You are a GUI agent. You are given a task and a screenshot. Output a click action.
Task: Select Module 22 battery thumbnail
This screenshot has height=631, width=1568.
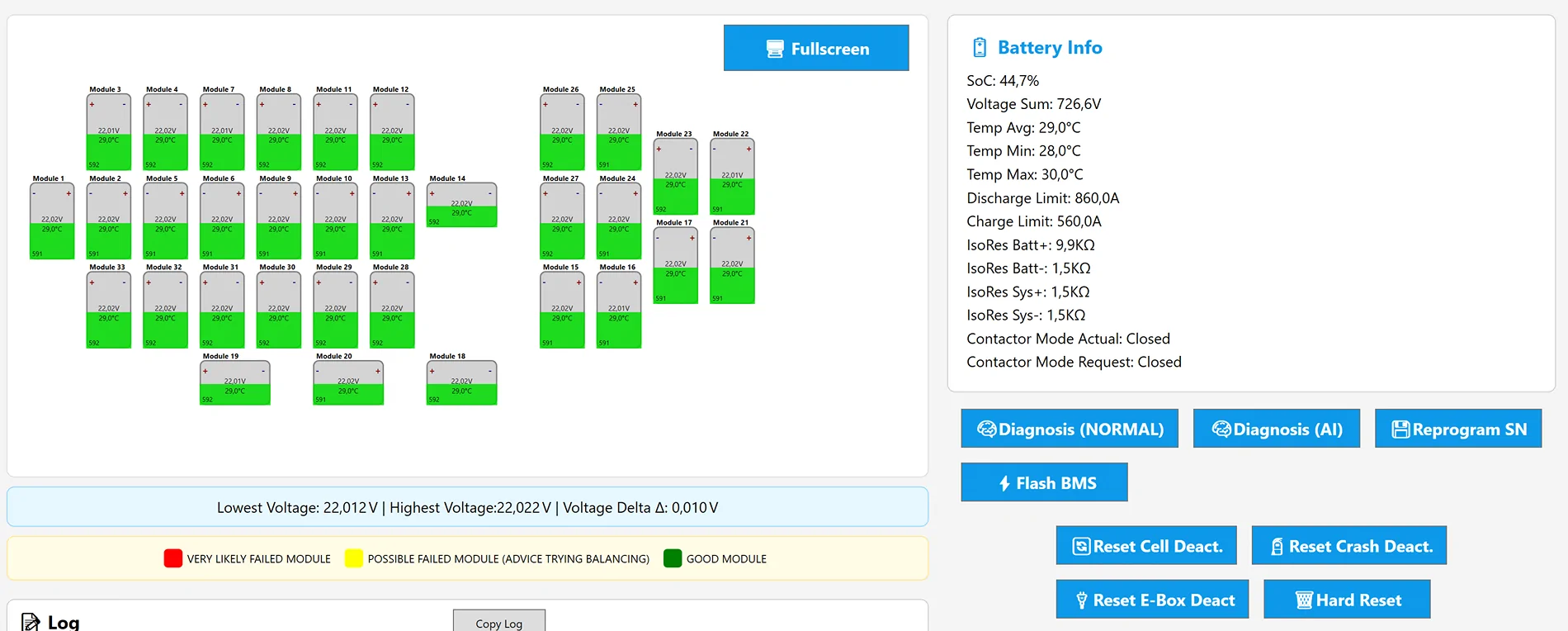coord(732,177)
